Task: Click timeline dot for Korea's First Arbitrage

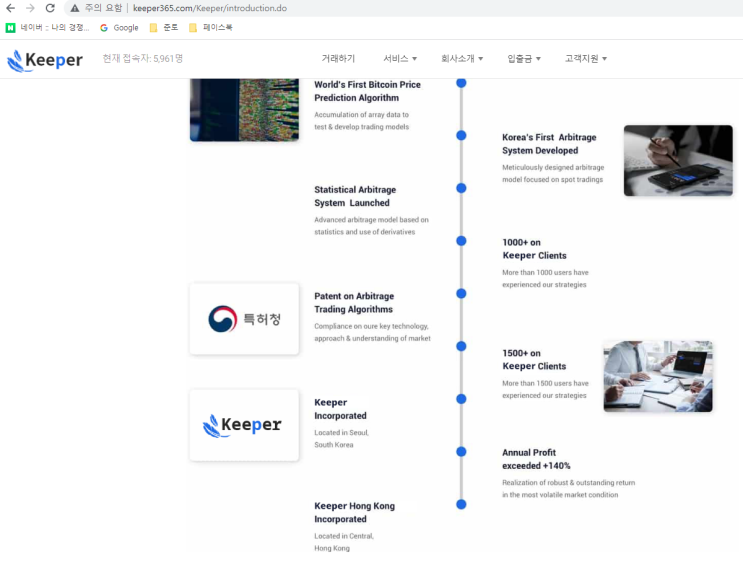Action: point(461,136)
